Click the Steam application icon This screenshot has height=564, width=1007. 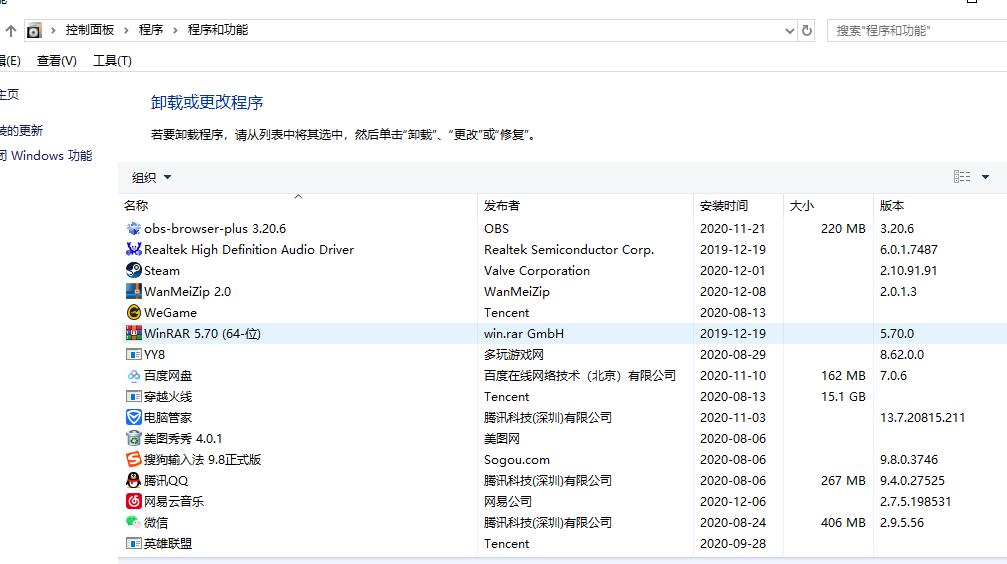(x=134, y=270)
